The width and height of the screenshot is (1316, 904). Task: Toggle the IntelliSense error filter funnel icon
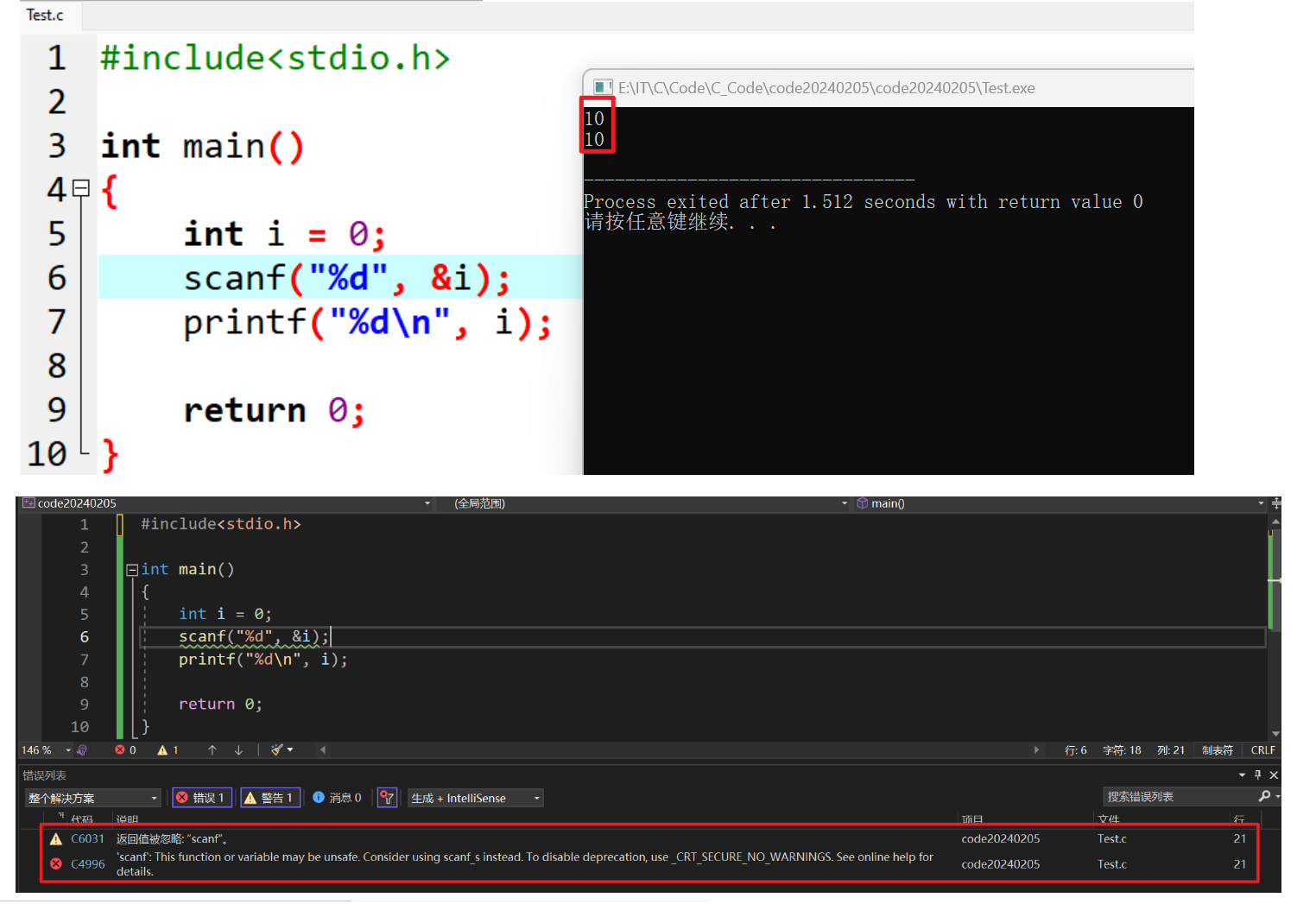(388, 798)
